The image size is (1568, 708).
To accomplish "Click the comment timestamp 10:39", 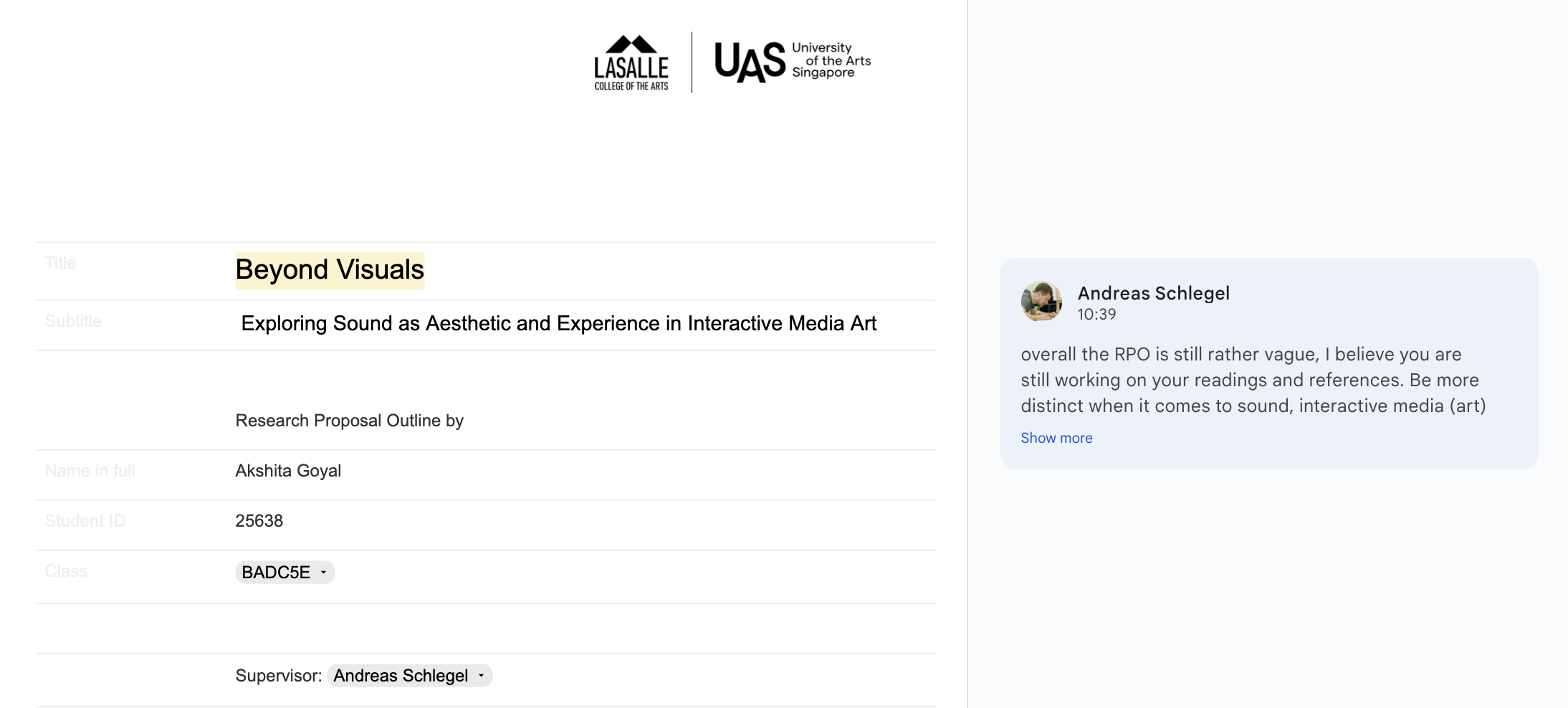I will point(1096,315).
